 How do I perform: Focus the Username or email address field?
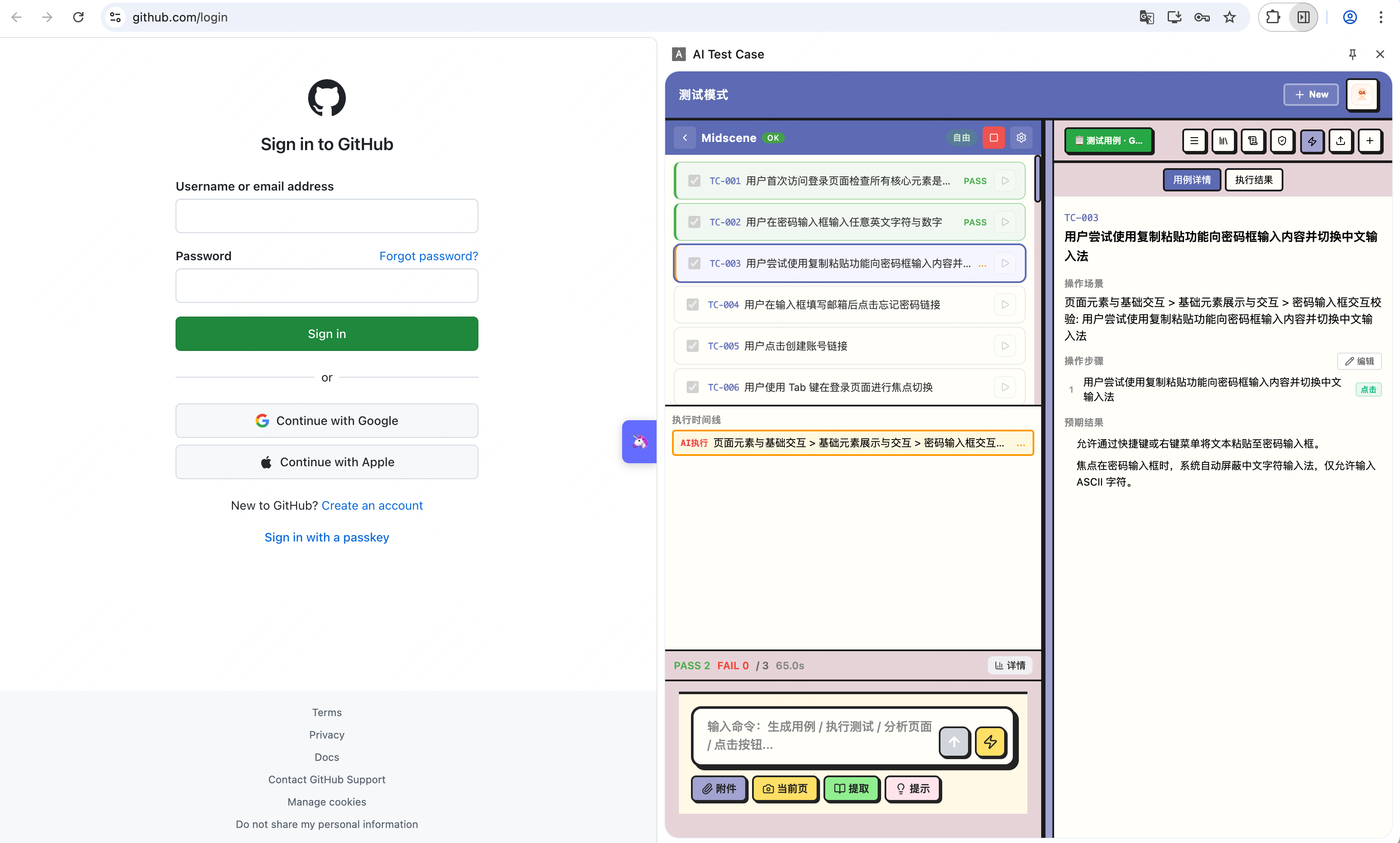coord(327,216)
